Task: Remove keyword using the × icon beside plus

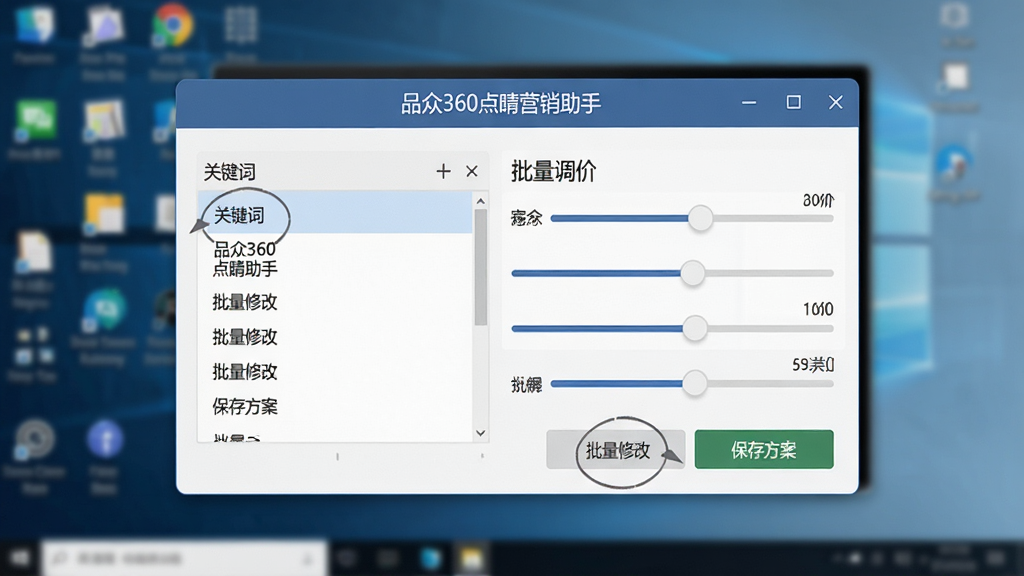Action: (x=472, y=171)
